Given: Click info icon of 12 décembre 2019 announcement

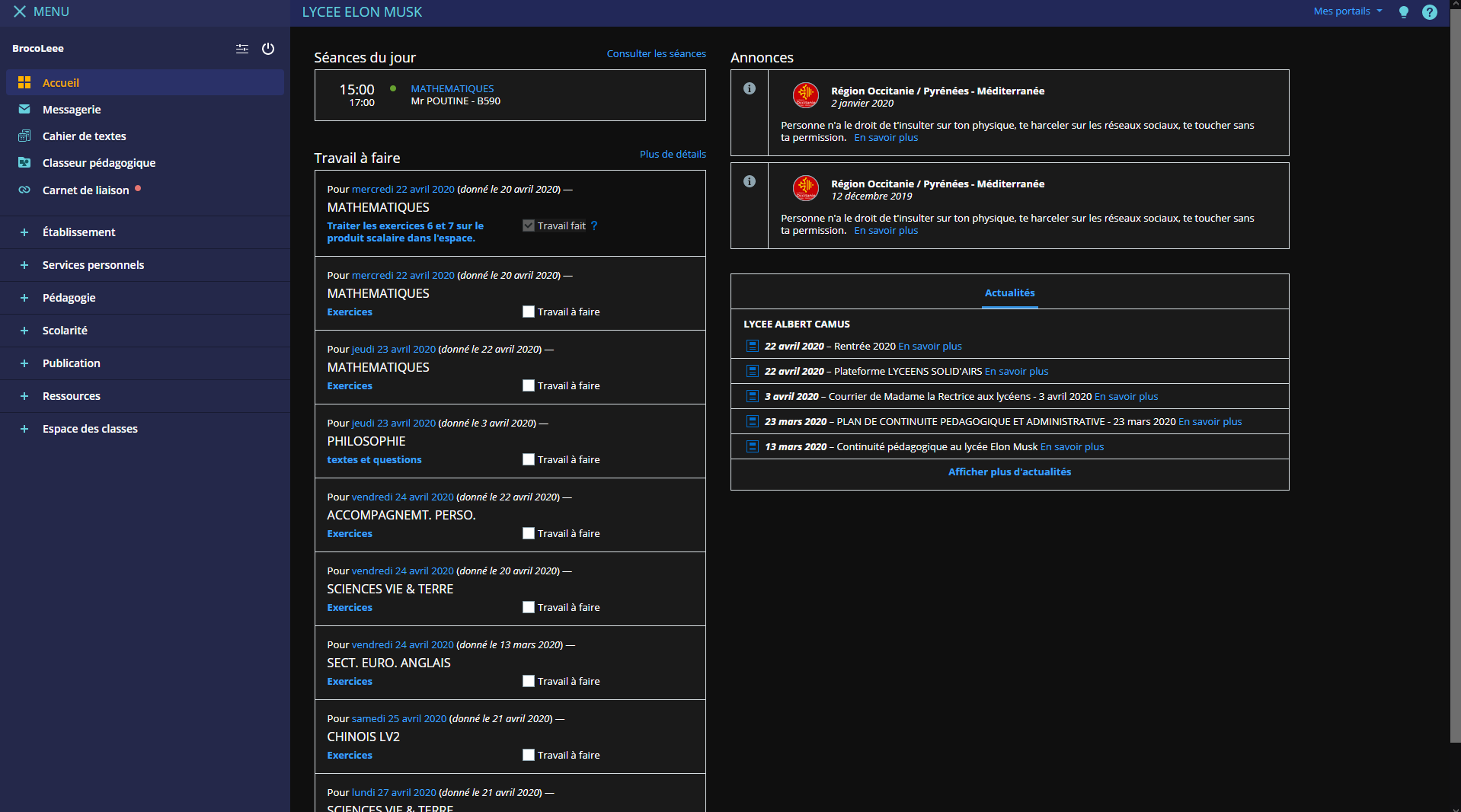Looking at the screenshot, I should point(750,181).
